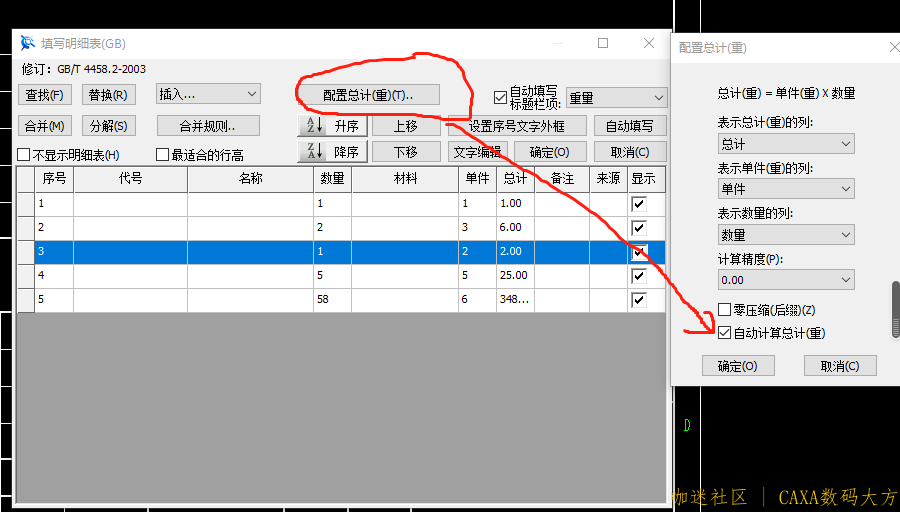Open the 计算精度 0.00 dropdown
Viewport: 900px width, 512px height.
[785, 280]
